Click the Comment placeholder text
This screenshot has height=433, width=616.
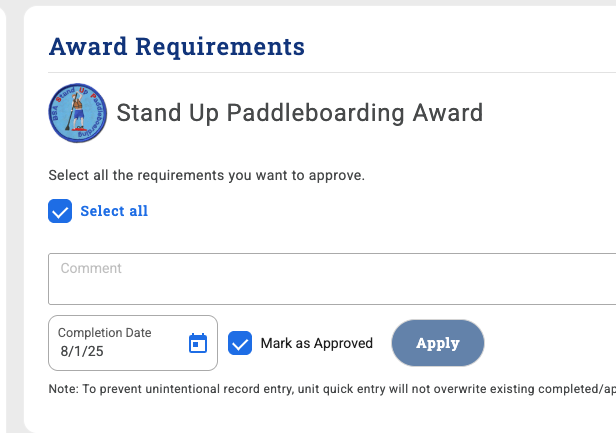tap(91, 268)
